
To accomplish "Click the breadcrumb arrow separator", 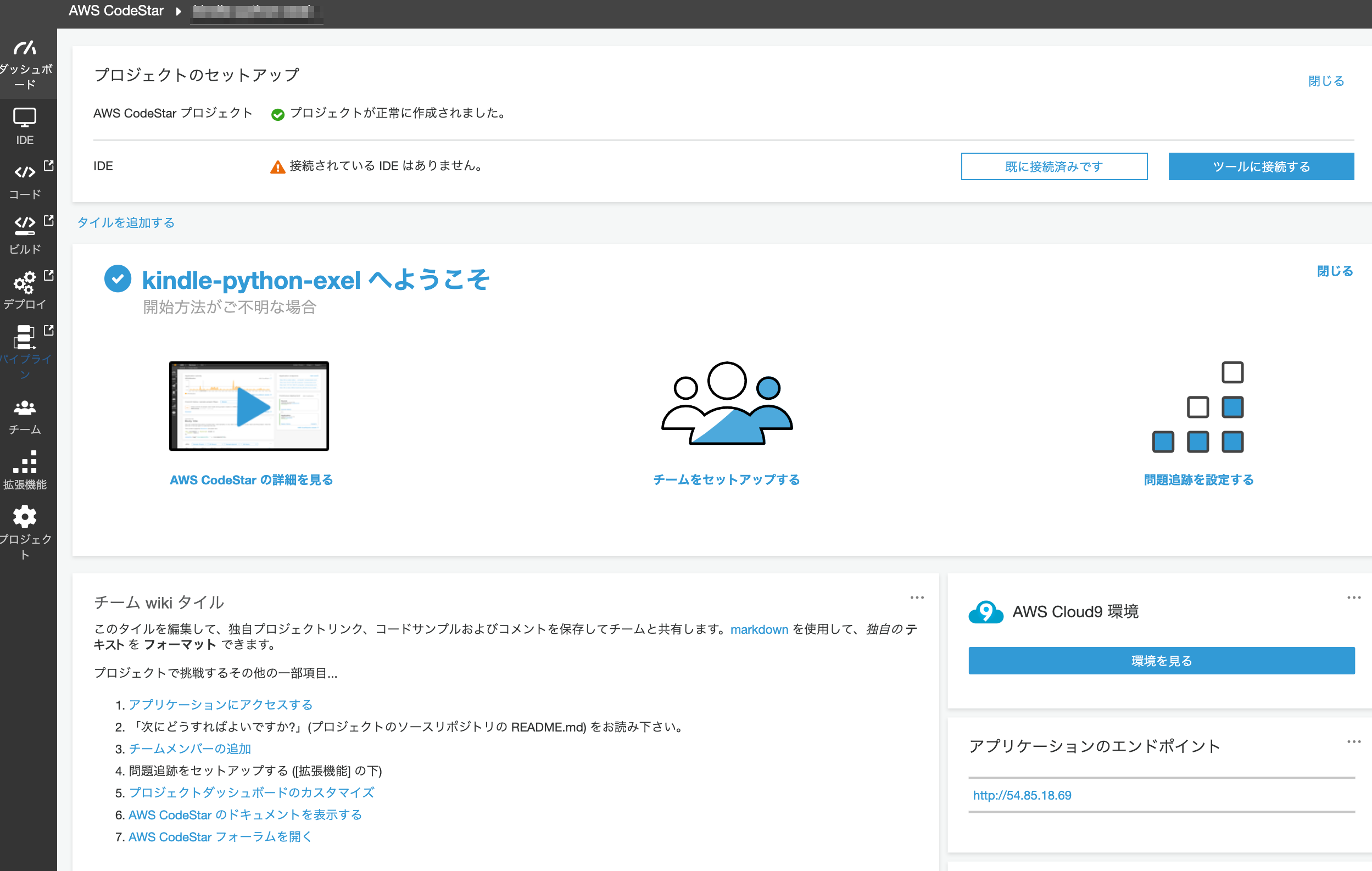I will click(x=179, y=11).
